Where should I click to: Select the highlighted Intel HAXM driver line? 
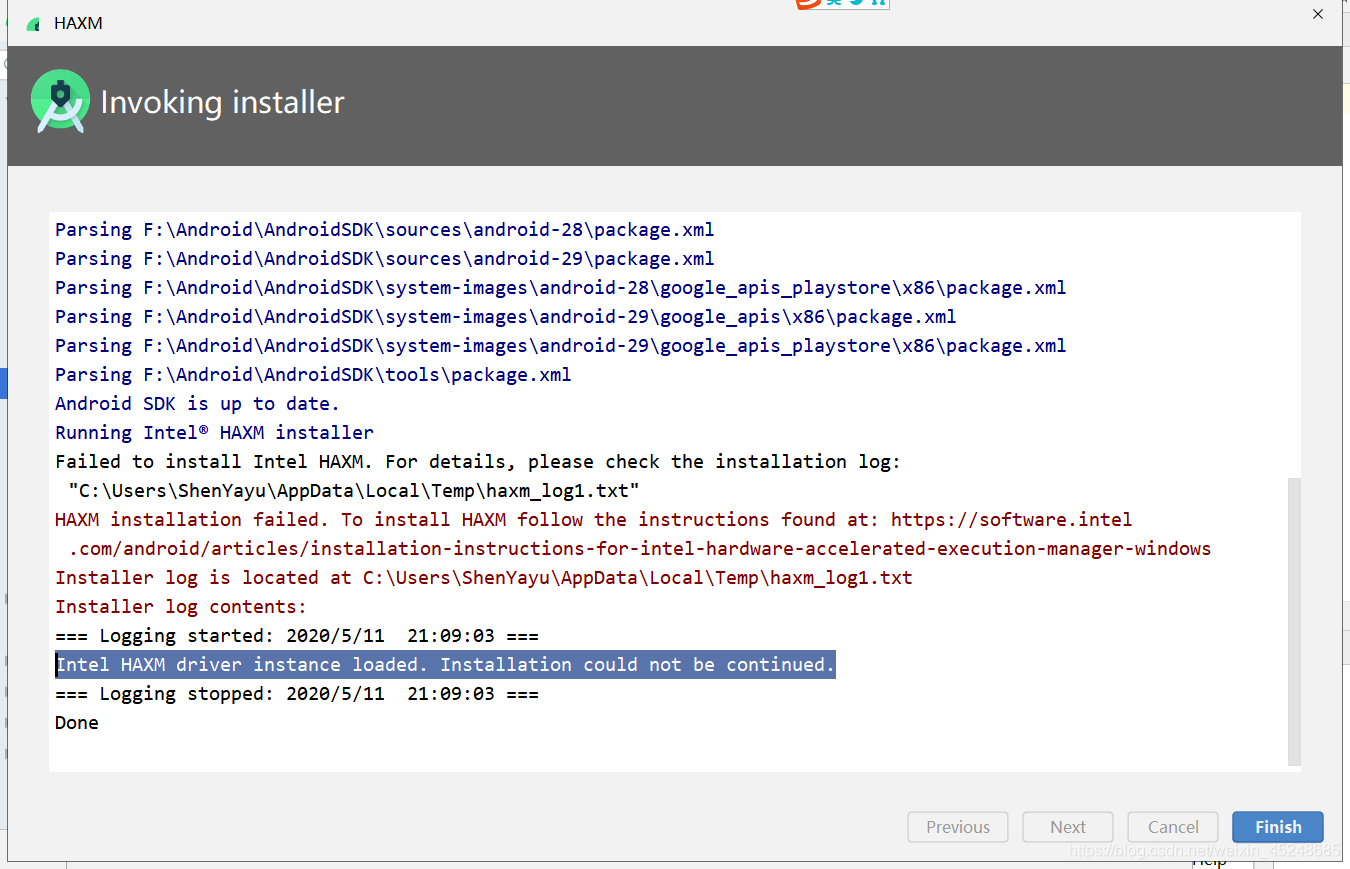(x=444, y=664)
